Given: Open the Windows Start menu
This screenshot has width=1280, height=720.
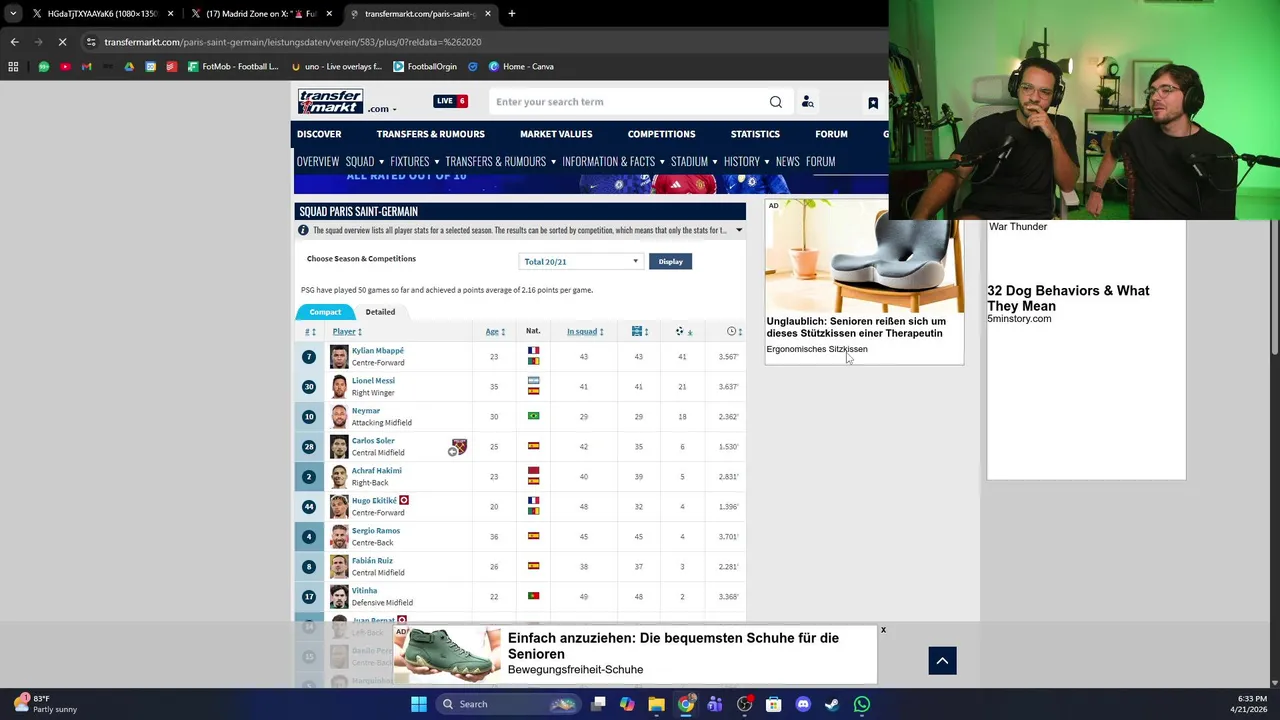Looking at the screenshot, I should pos(419,704).
